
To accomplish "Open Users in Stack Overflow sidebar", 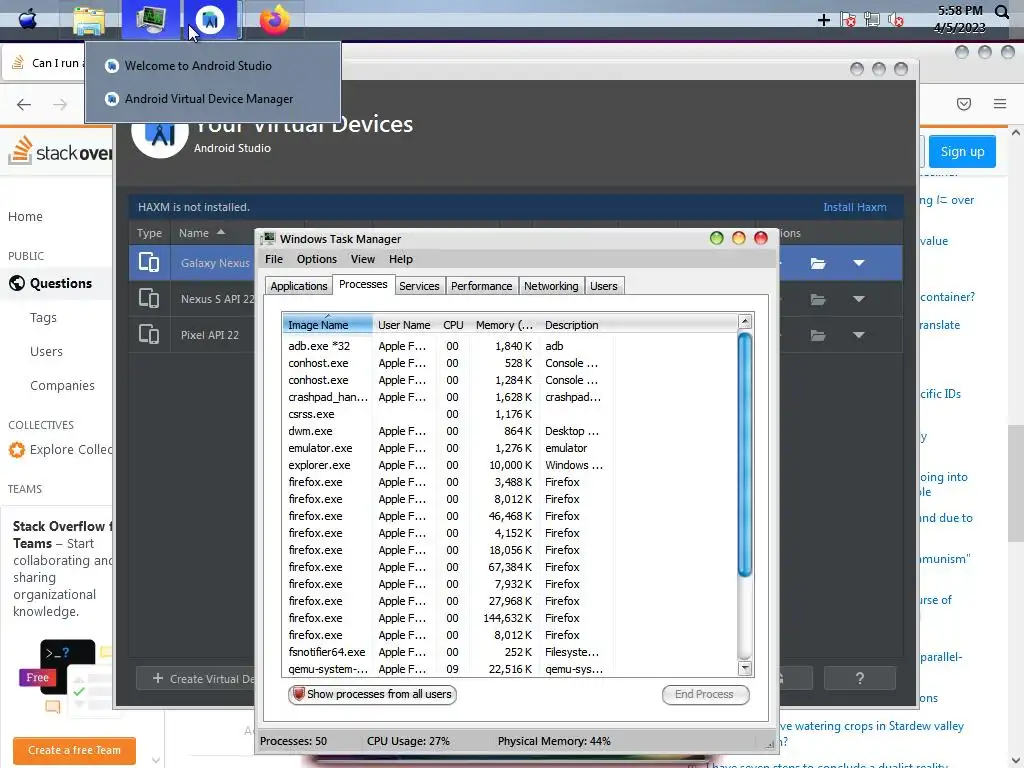I will [x=46, y=351].
